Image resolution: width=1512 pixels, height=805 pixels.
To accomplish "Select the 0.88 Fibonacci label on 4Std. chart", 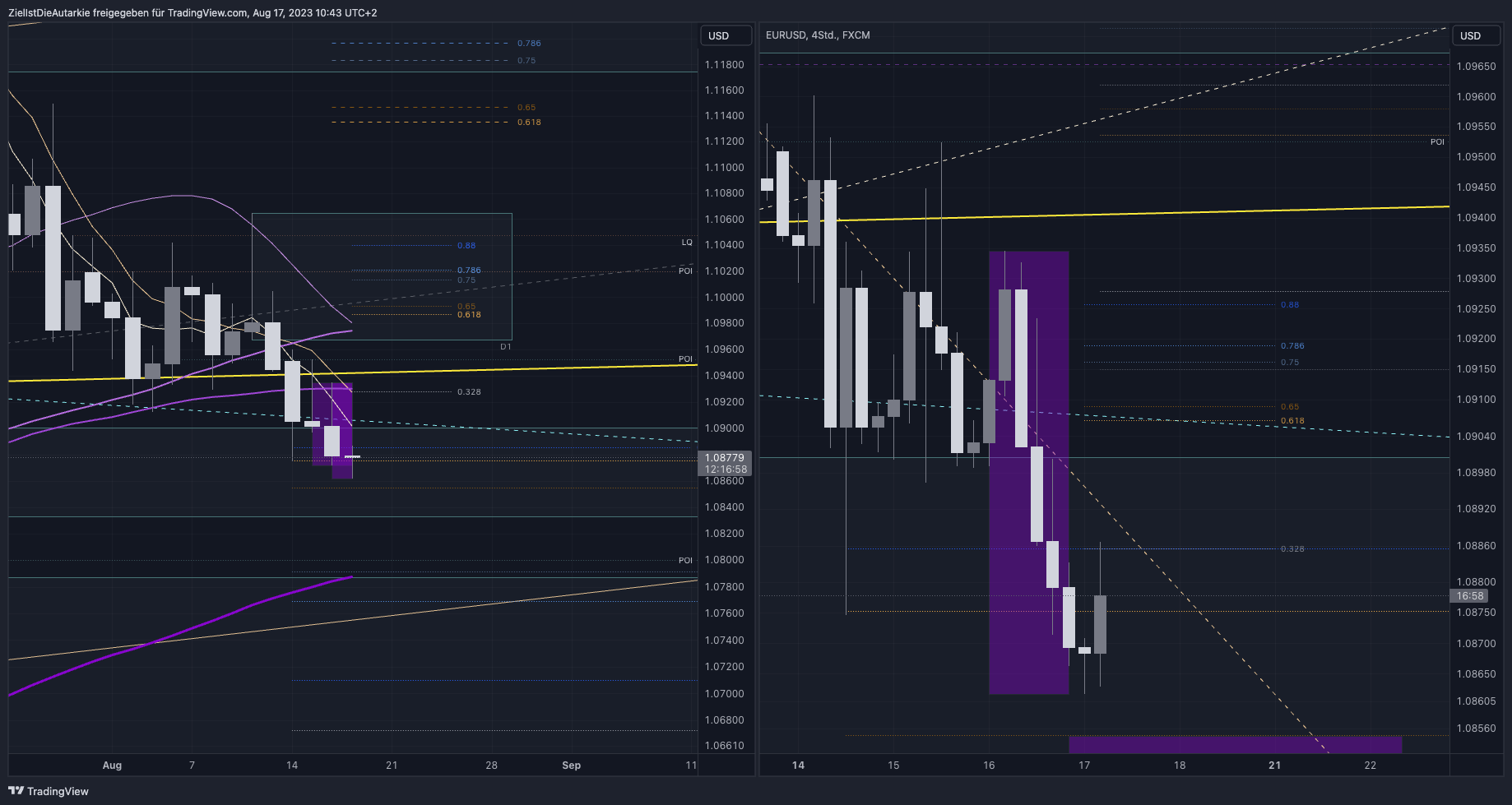I will [1290, 305].
